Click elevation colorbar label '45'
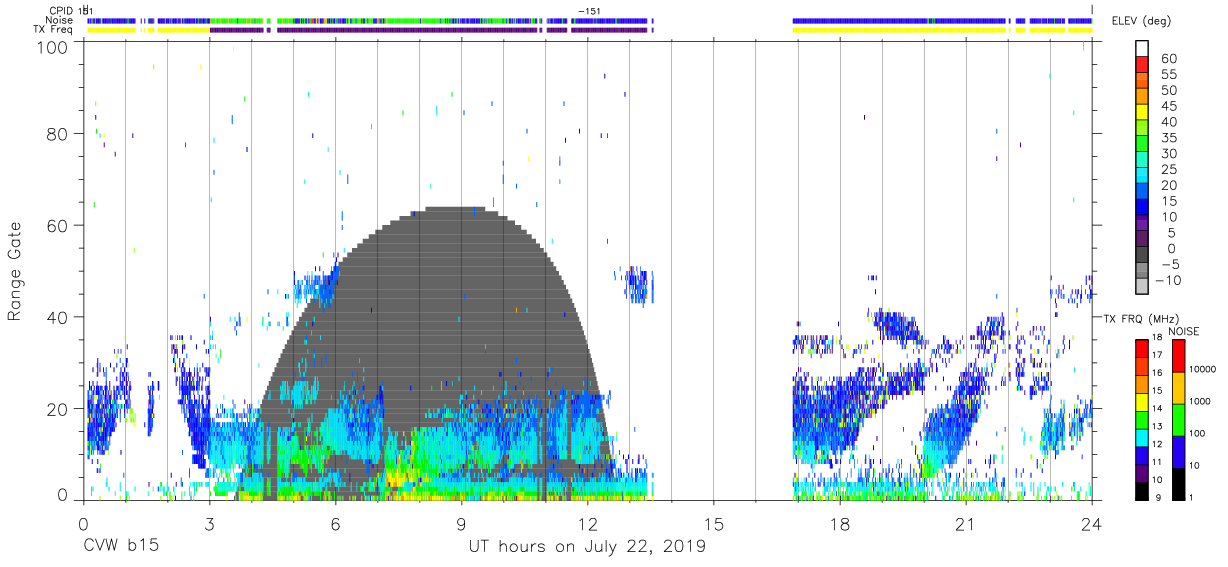The width and height of the screenshot is (1228, 567). pyautogui.click(x=1168, y=106)
